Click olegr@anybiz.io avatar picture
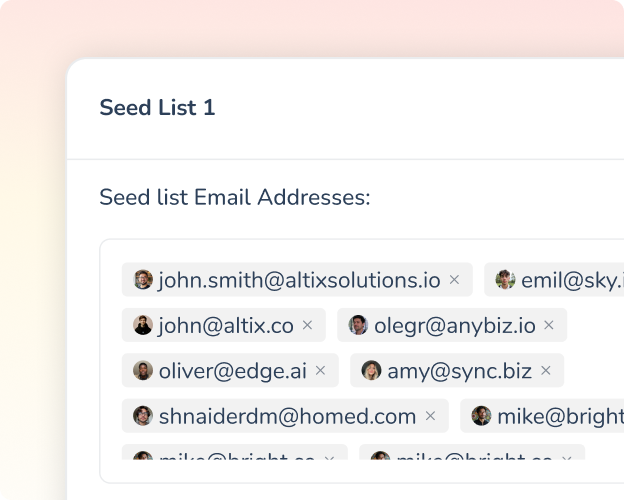This screenshot has width=624, height=500. click(x=358, y=325)
